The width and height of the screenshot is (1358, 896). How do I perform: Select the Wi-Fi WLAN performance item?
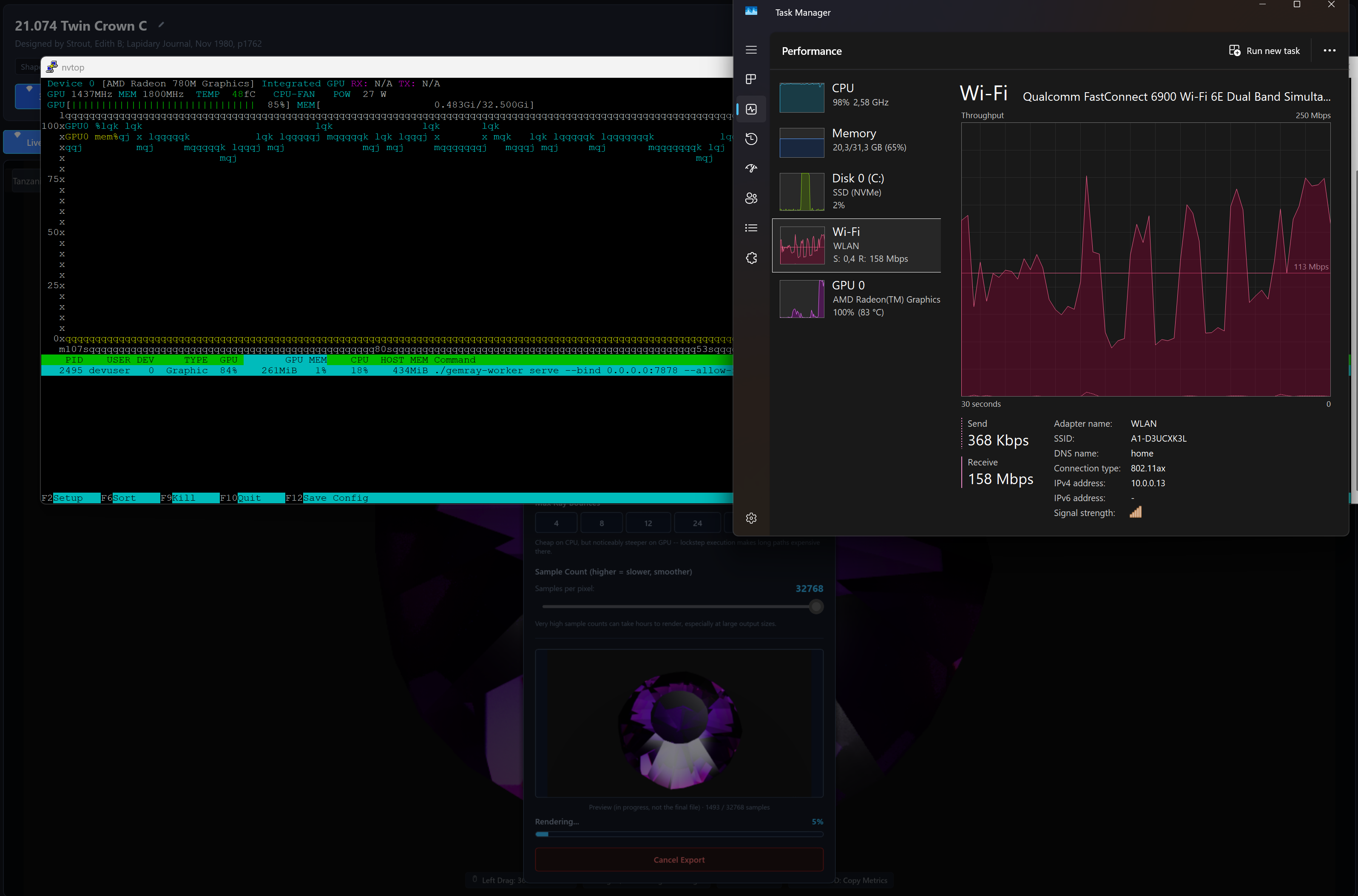pos(856,245)
